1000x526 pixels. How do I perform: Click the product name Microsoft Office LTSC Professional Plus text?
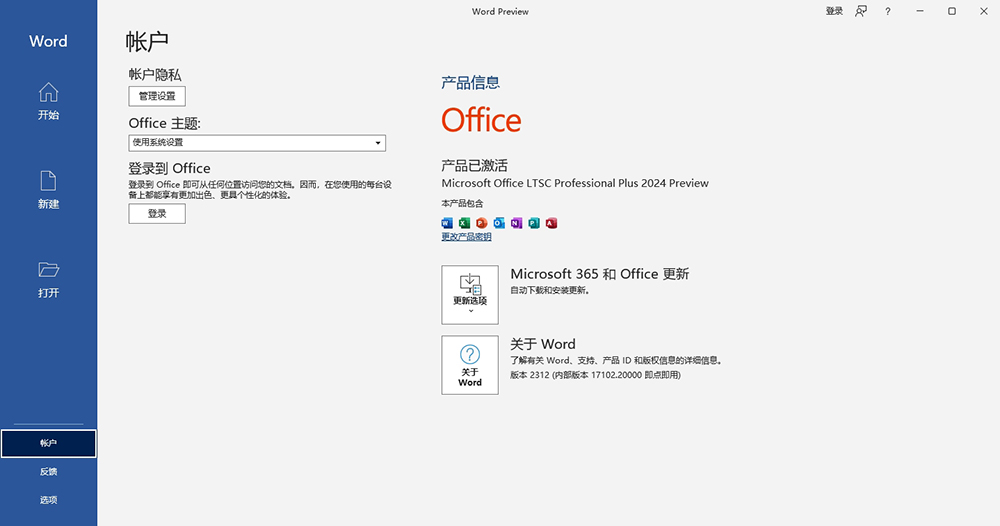click(575, 183)
